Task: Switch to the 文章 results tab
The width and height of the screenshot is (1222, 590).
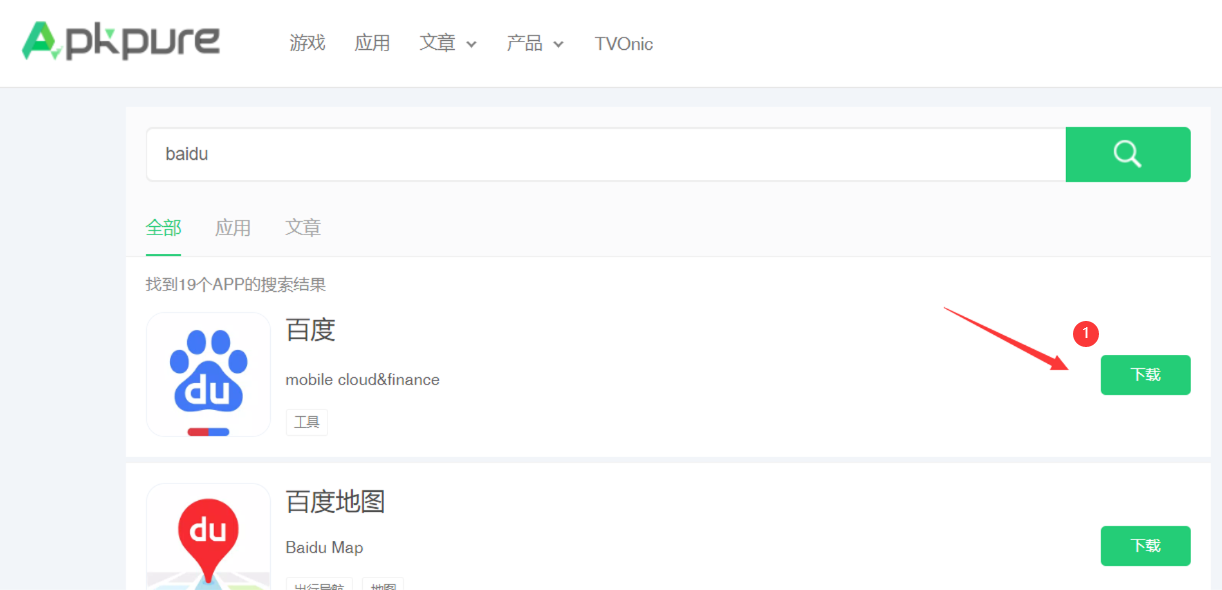Action: tap(303, 228)
